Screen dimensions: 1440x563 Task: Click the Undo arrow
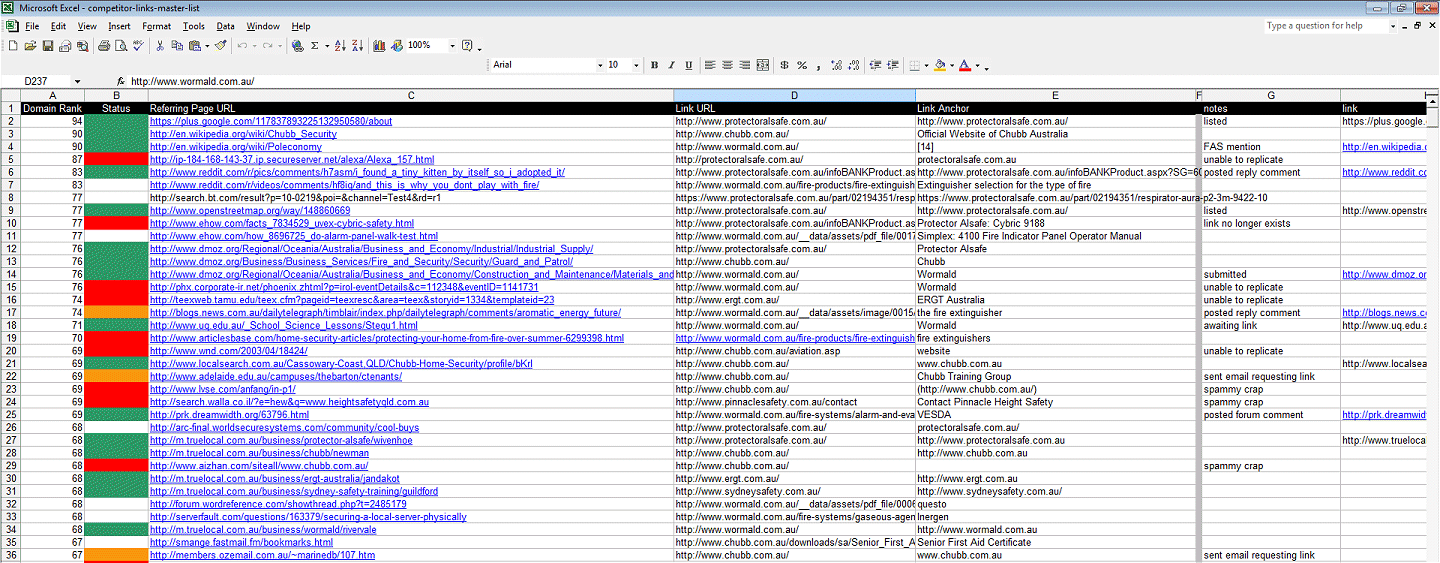(242, 45)
